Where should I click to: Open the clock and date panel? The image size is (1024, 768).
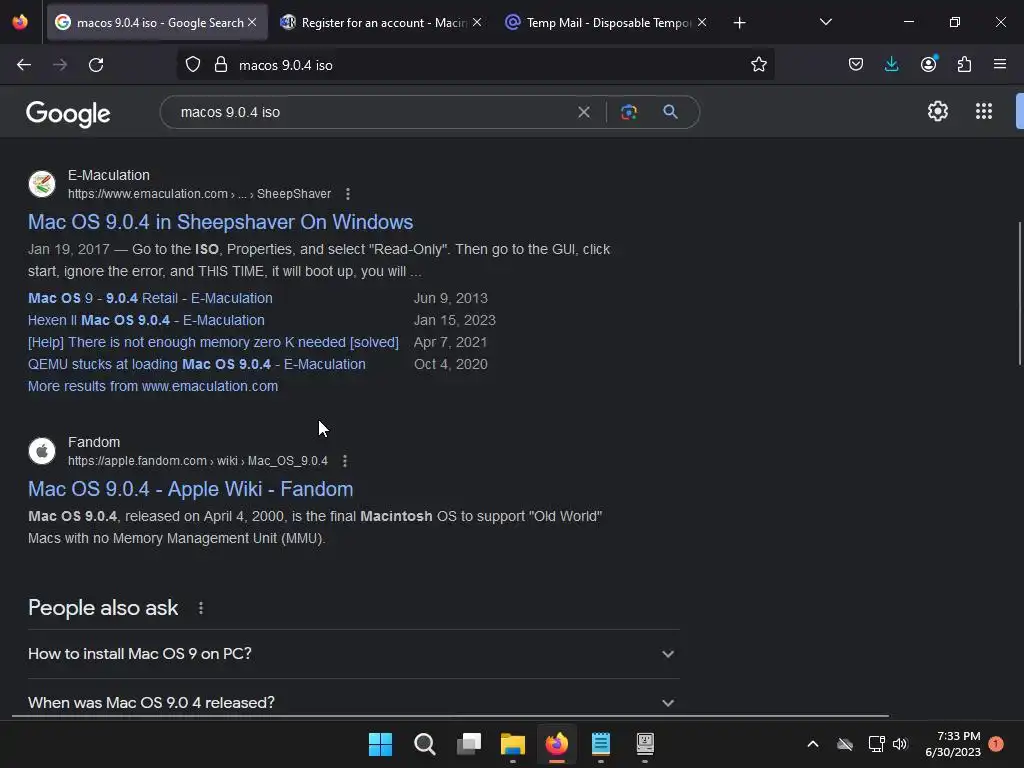(x=952, y=744)
